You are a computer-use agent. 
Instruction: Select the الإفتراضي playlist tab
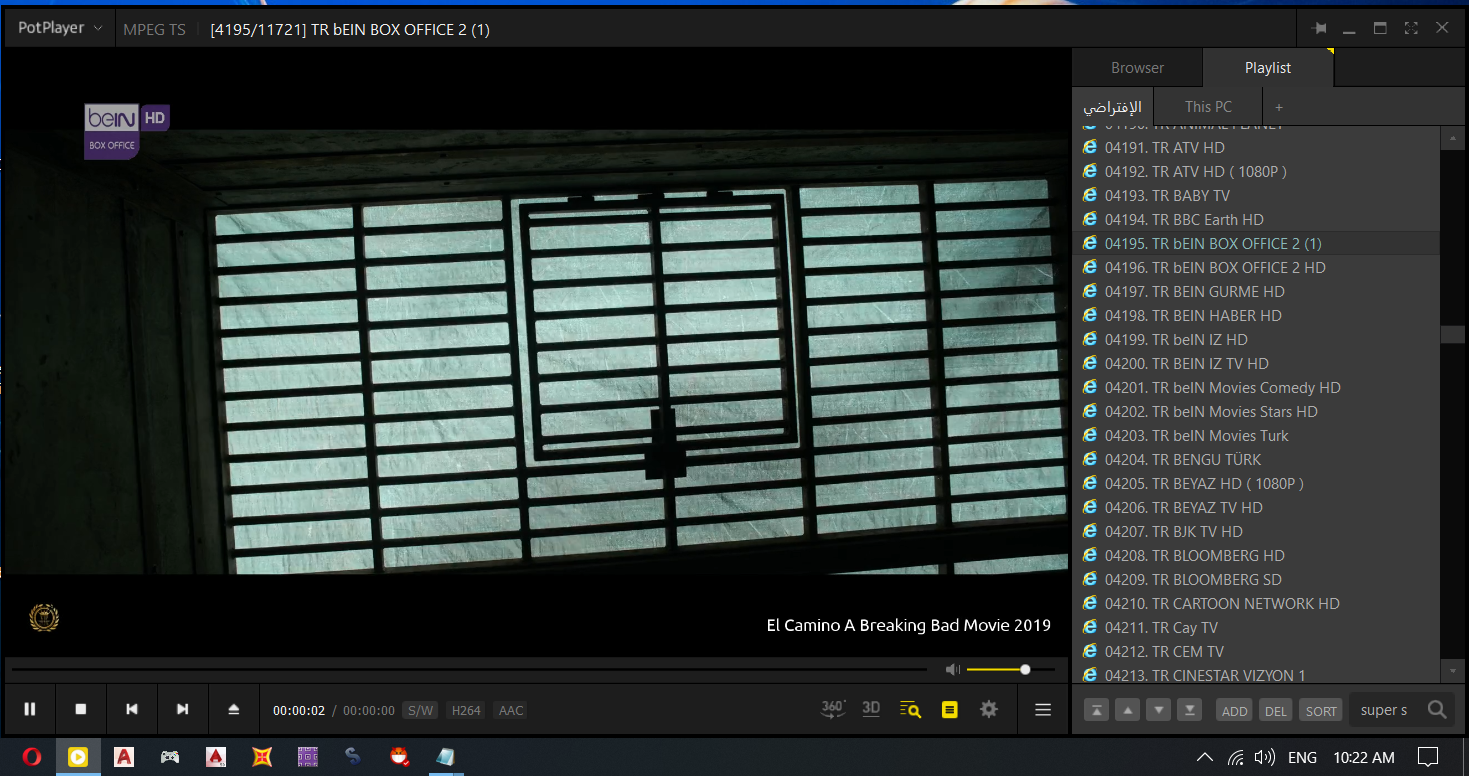click(1113, 106)
